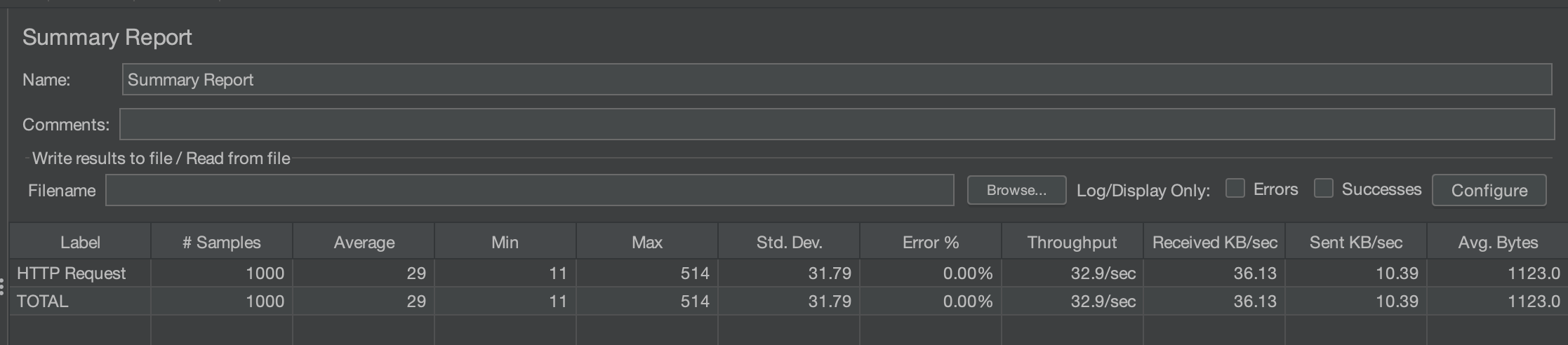Click the Std. Dev. column header
The image size is (1568, 345).
(x=789, y=243)
